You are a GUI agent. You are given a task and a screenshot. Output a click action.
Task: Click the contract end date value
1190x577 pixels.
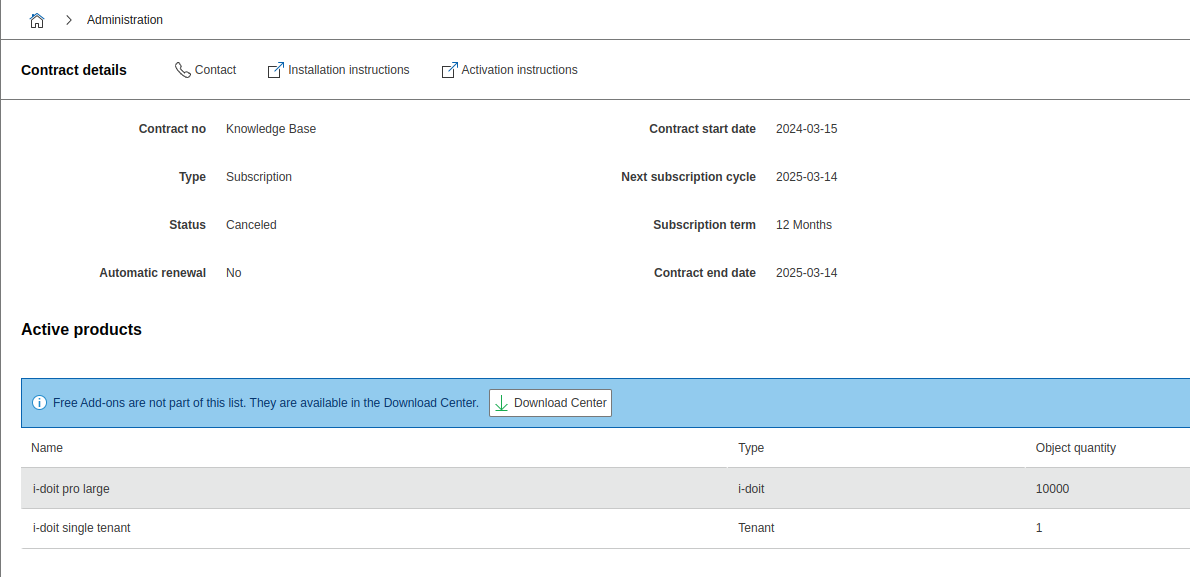pyautogui.click(x=807, y=273)
